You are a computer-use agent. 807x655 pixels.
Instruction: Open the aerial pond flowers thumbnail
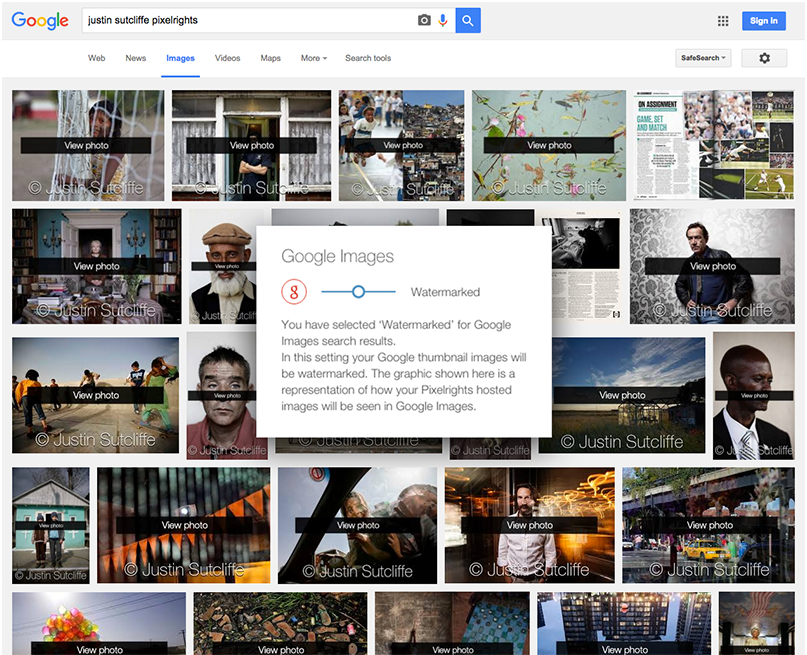pos(549,146)
